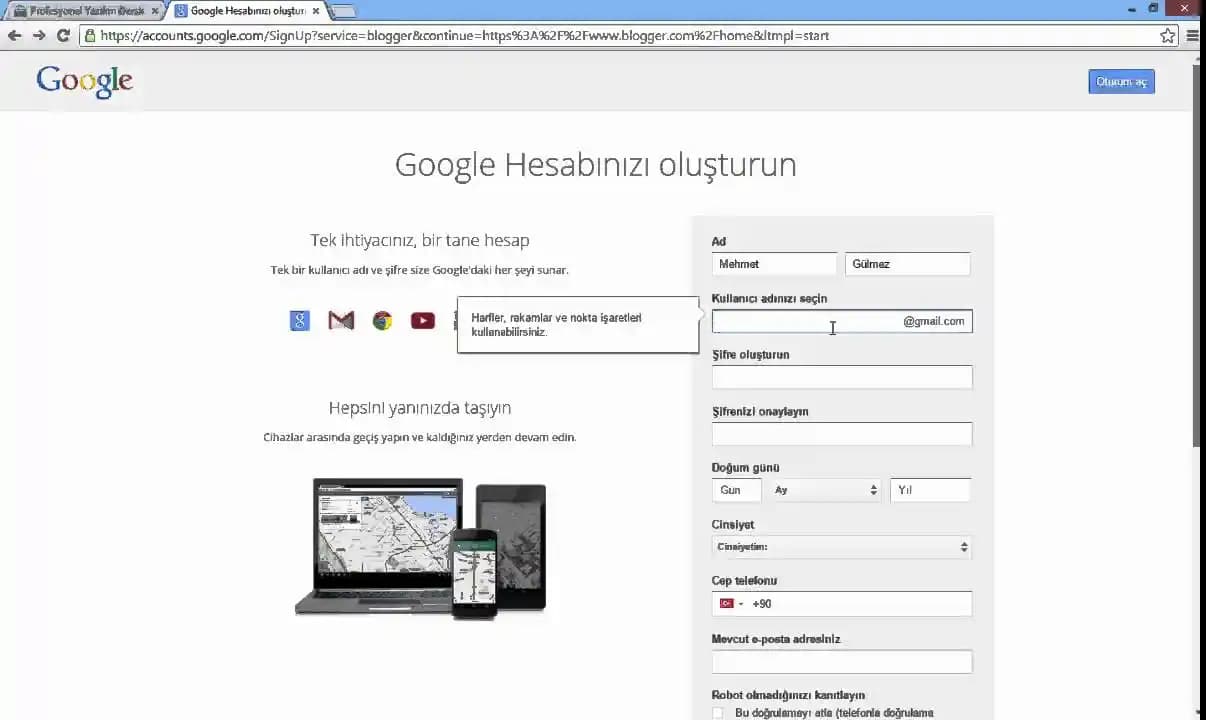Click the Chrome product icon
This screenshot has height=720, width=1206.
[381, 320]
